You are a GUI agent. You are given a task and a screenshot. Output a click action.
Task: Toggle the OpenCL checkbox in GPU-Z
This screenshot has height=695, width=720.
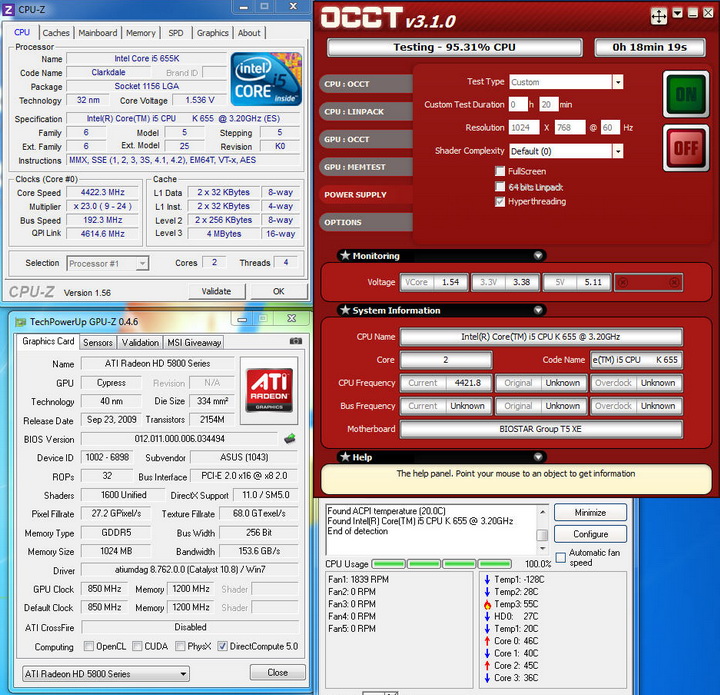(x=89, y=646)
